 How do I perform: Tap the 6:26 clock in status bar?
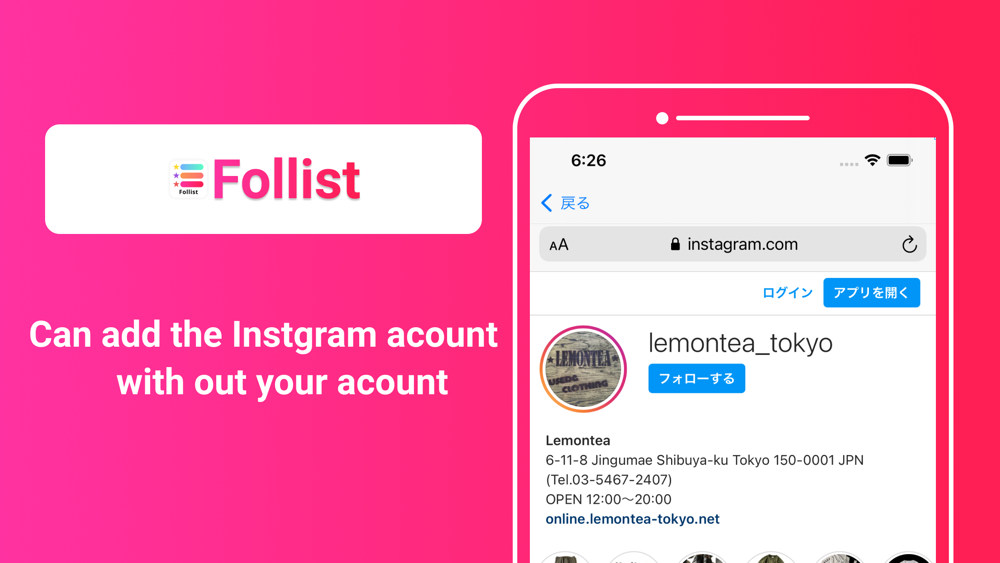coord(589,161)
